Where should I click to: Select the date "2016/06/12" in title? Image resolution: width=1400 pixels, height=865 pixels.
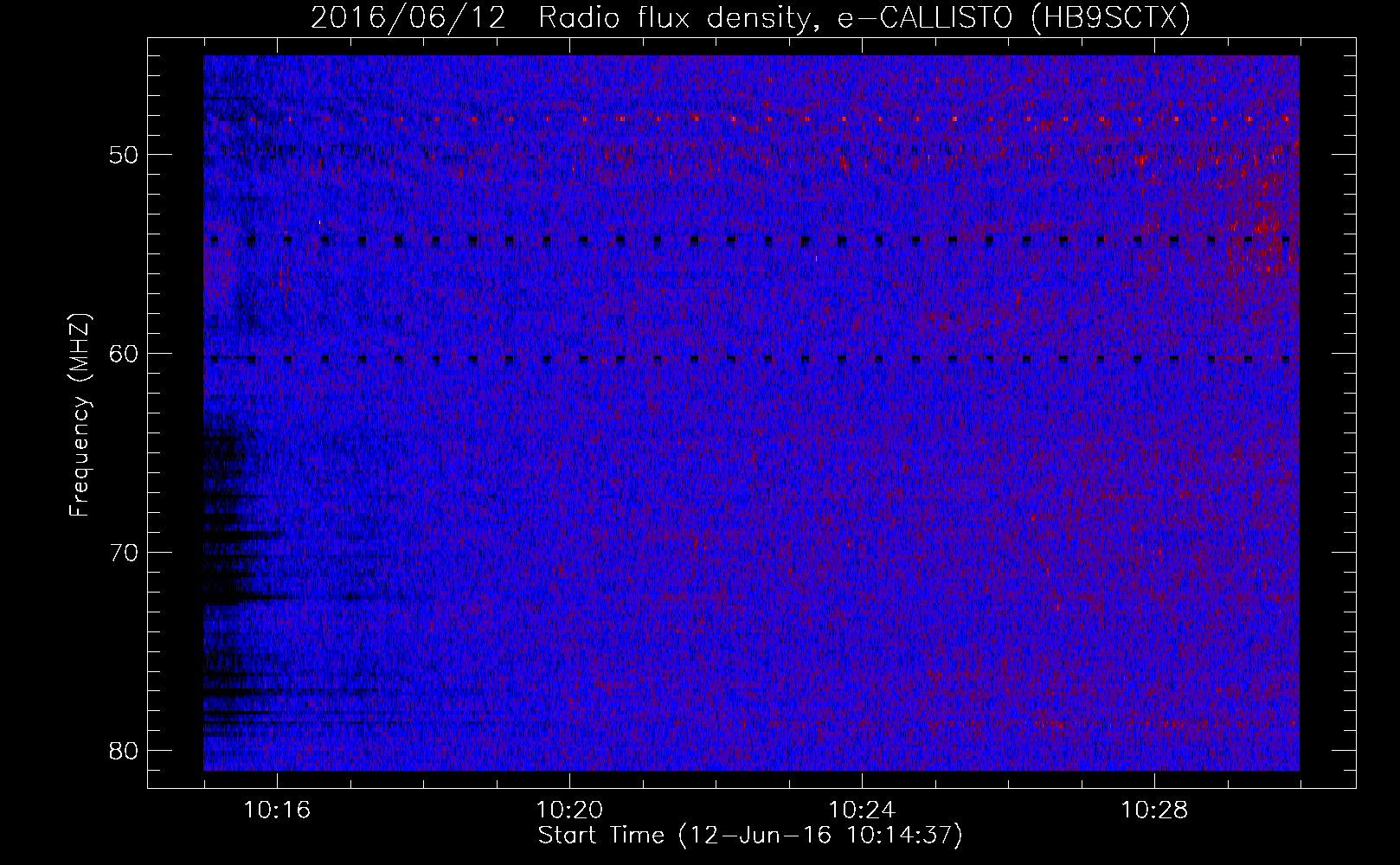pos(408,16)
